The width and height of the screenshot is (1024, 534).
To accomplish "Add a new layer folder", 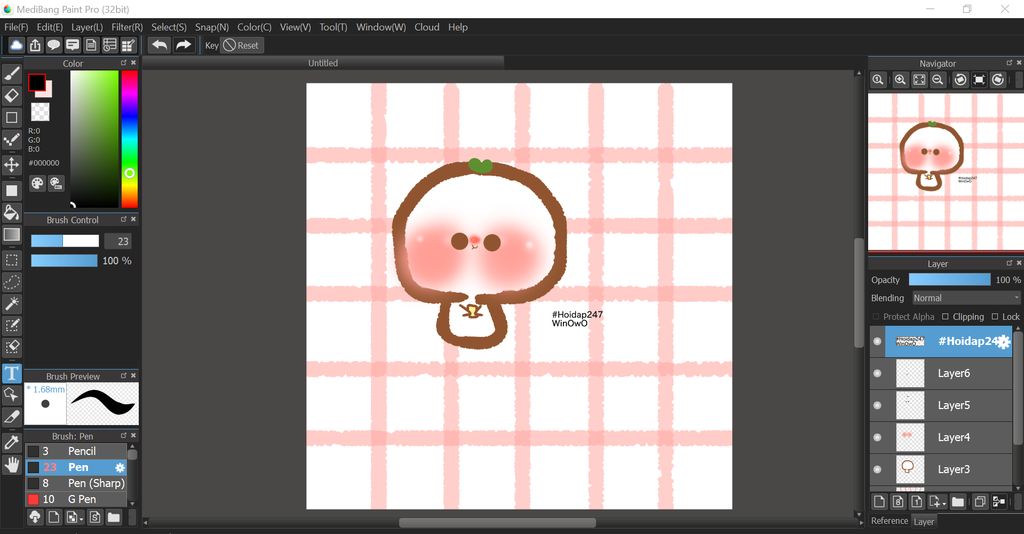I will [957, 501].
